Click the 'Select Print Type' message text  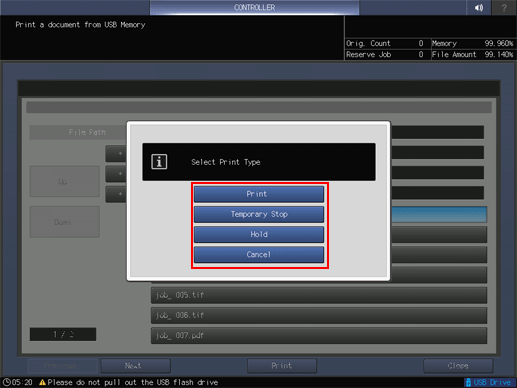point(226,162)
